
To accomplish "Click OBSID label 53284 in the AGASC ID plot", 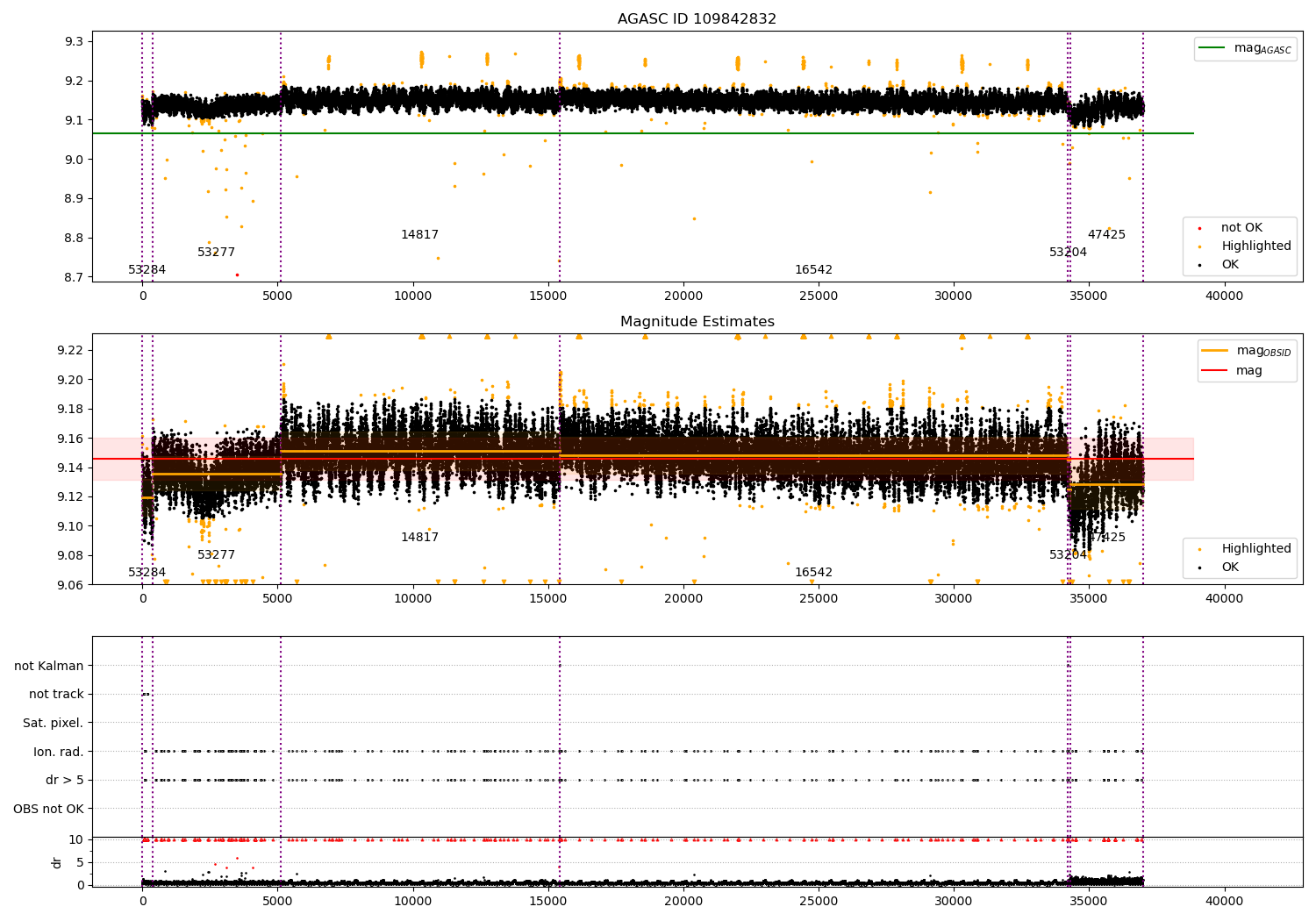I will (x=147, y=269).
